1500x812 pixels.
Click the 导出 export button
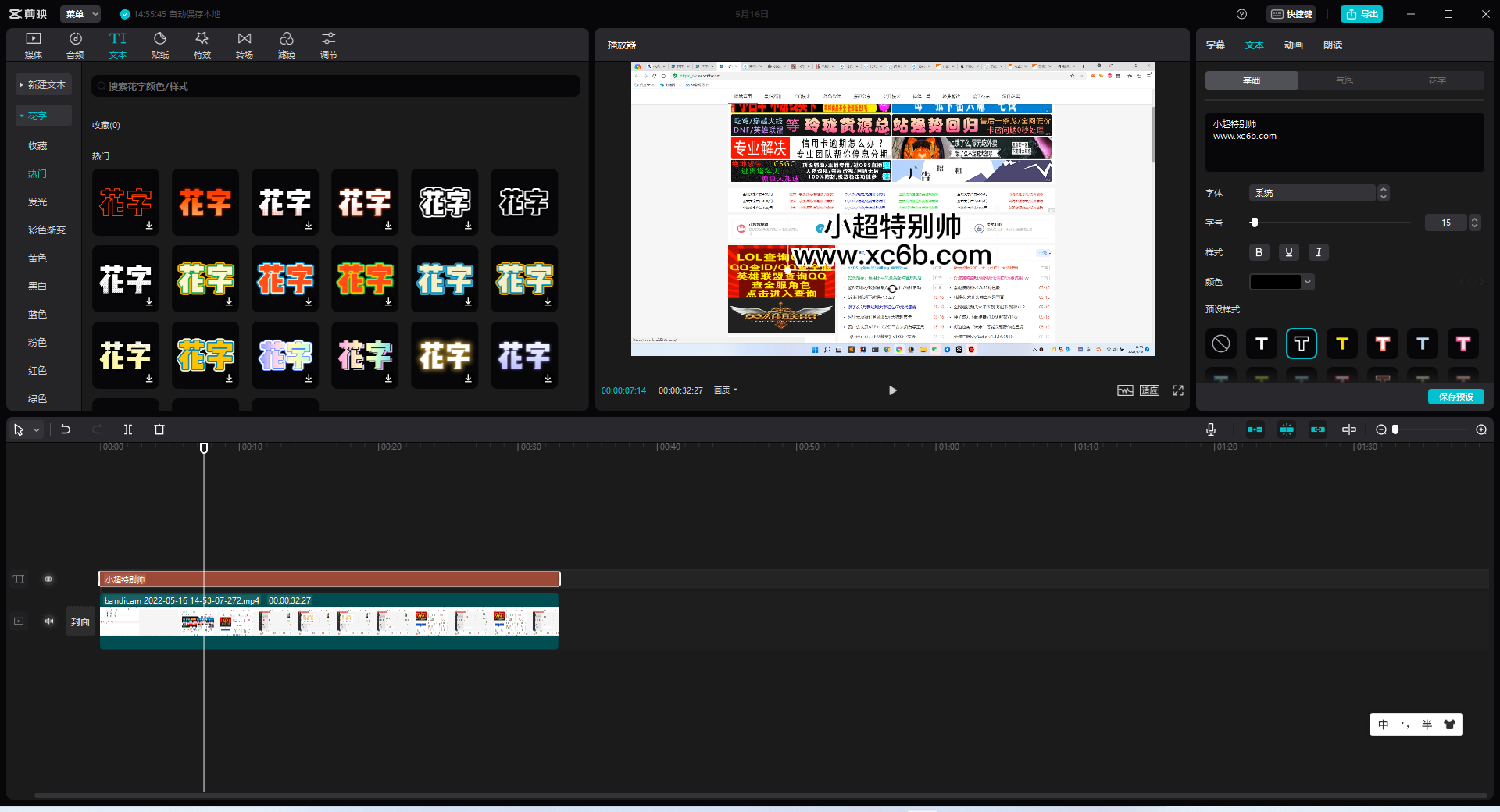tap(1362, 14)
